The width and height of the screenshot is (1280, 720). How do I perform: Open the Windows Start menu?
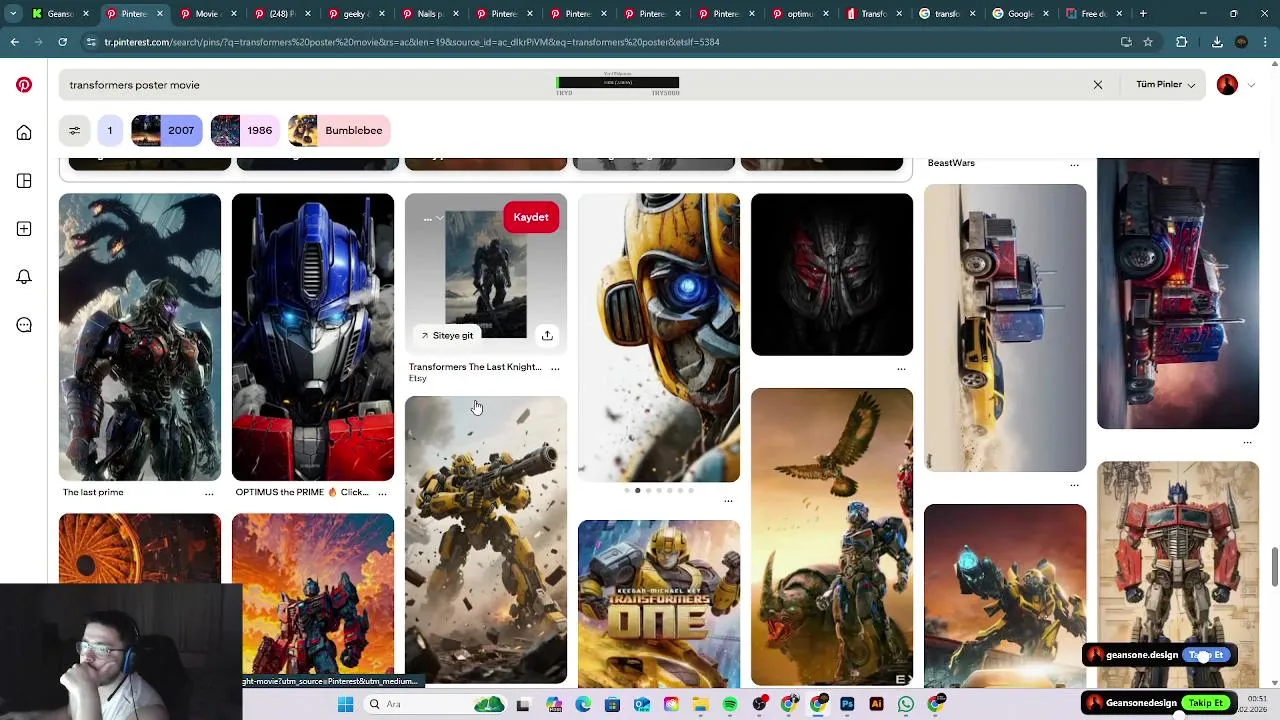(x=345, y=705)
